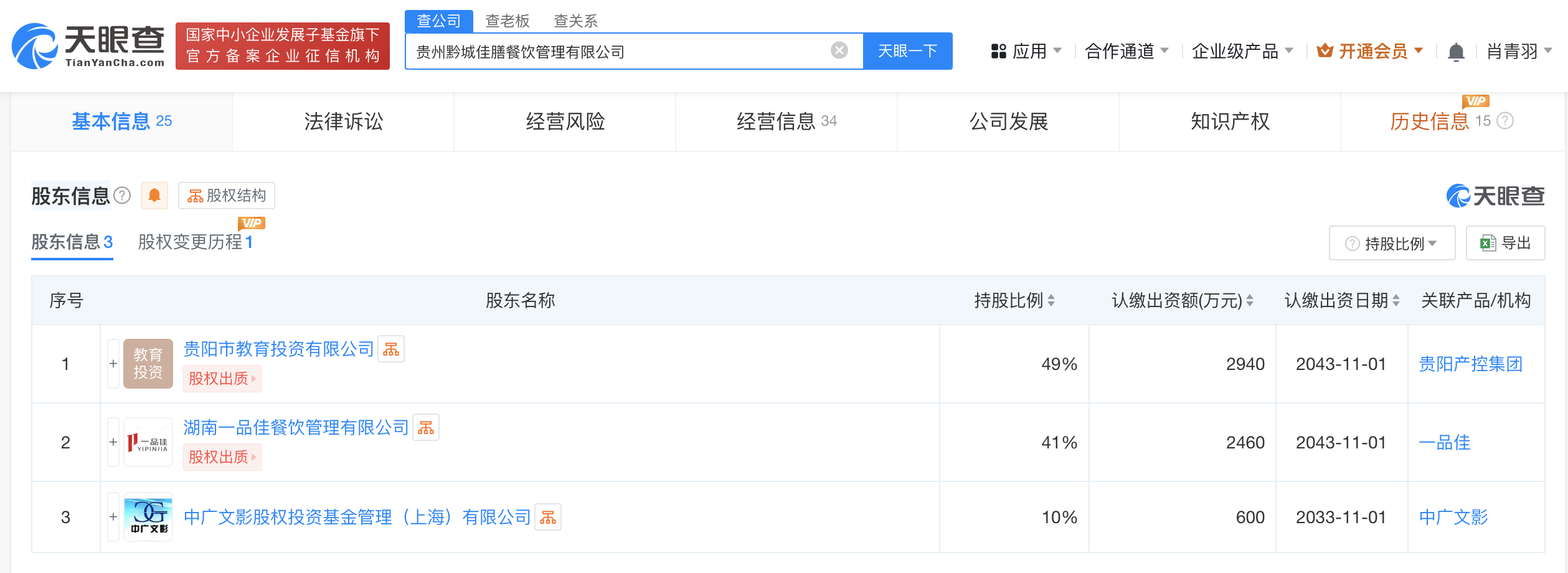
Task: Switch to the 基本信息 tab
Action: pyautogui.click(x=121, y=121)
